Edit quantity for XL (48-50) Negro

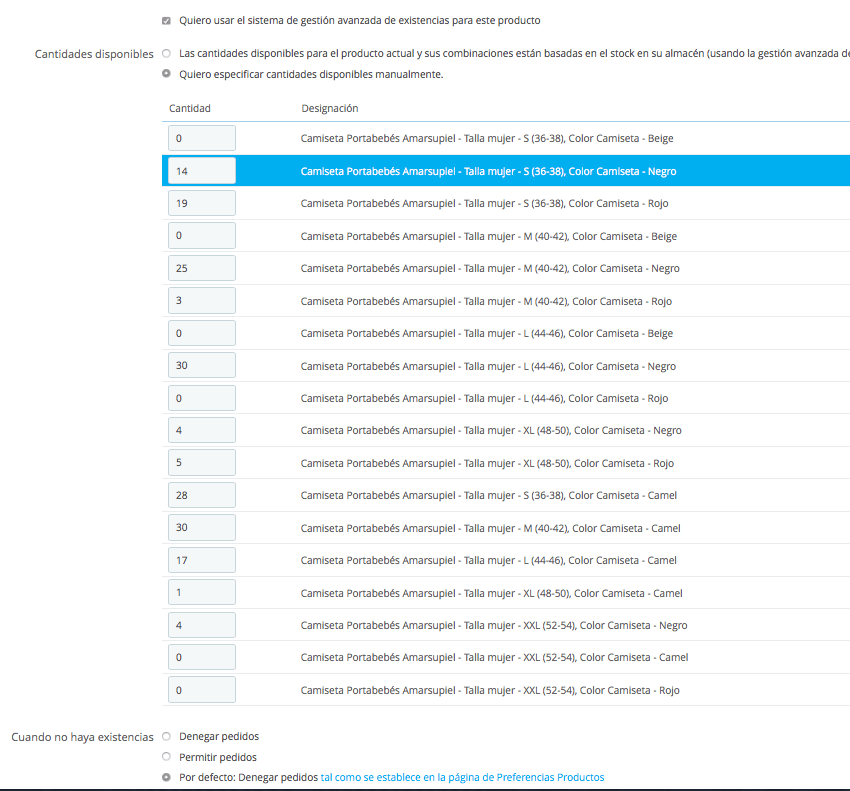coord(202,430)
